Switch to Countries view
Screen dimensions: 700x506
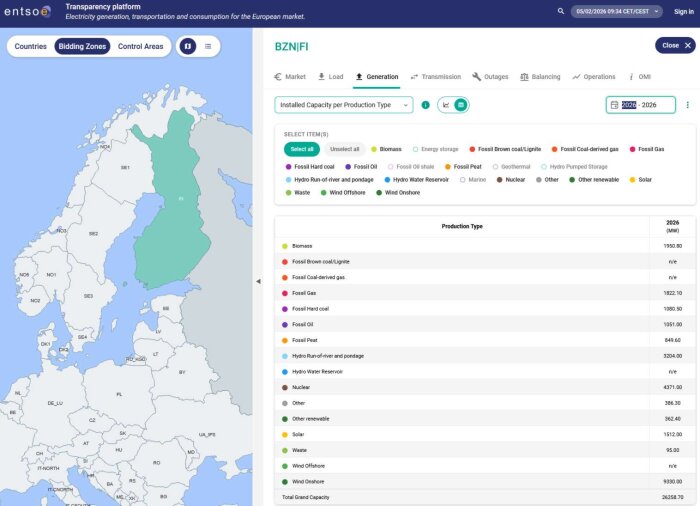(x=30, y=46)
